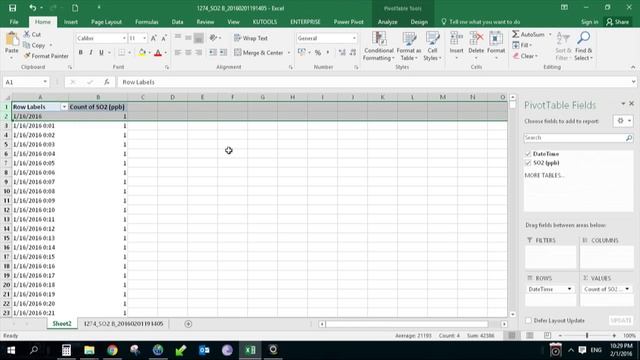Apply percent style to cells

[318, 53]
